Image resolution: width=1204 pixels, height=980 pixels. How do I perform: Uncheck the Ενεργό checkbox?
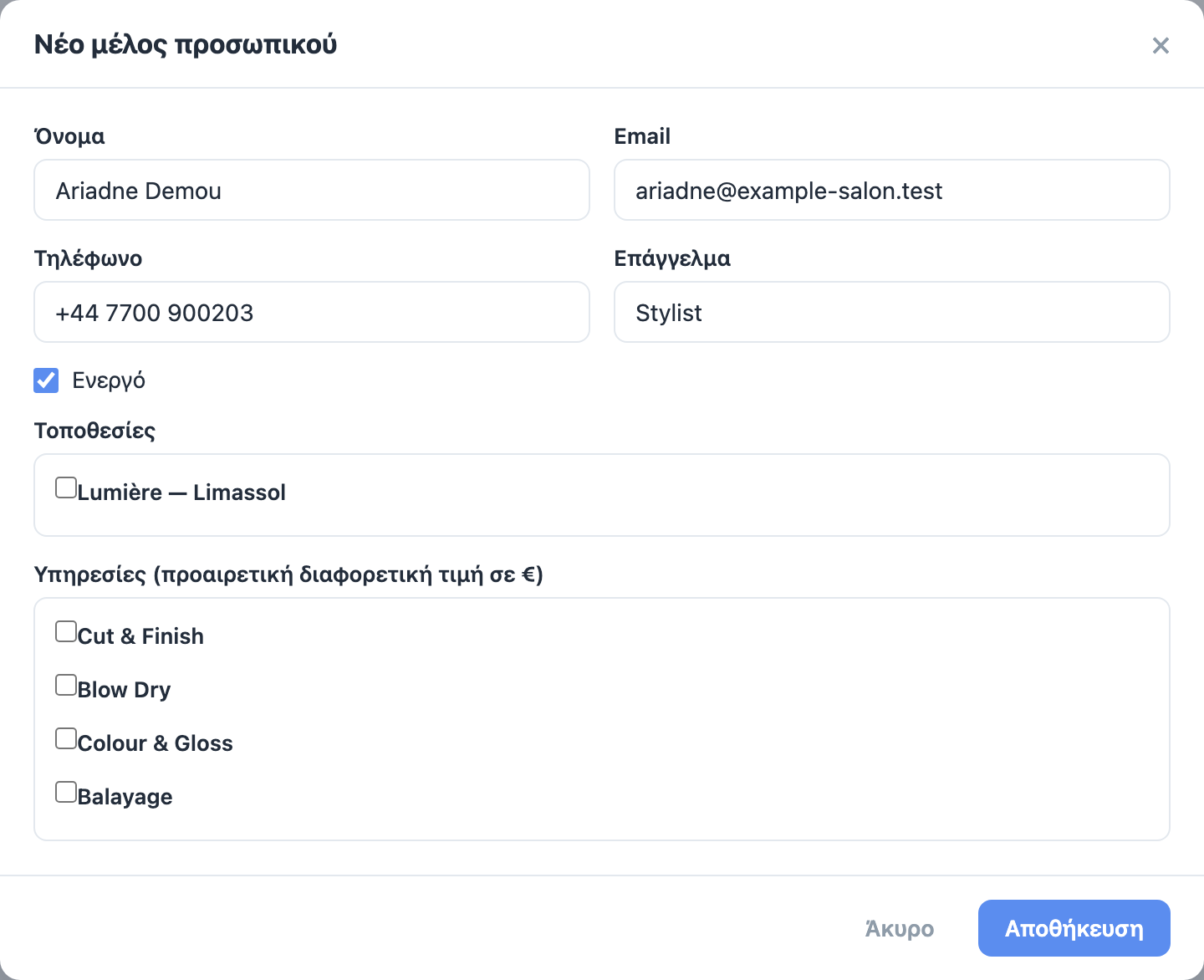tap(46, 380)
